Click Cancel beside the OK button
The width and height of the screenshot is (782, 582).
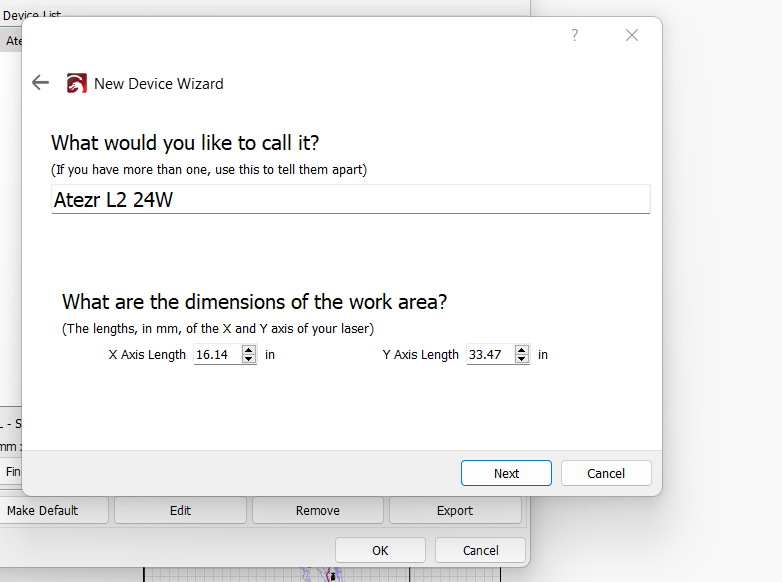(480, 550)
